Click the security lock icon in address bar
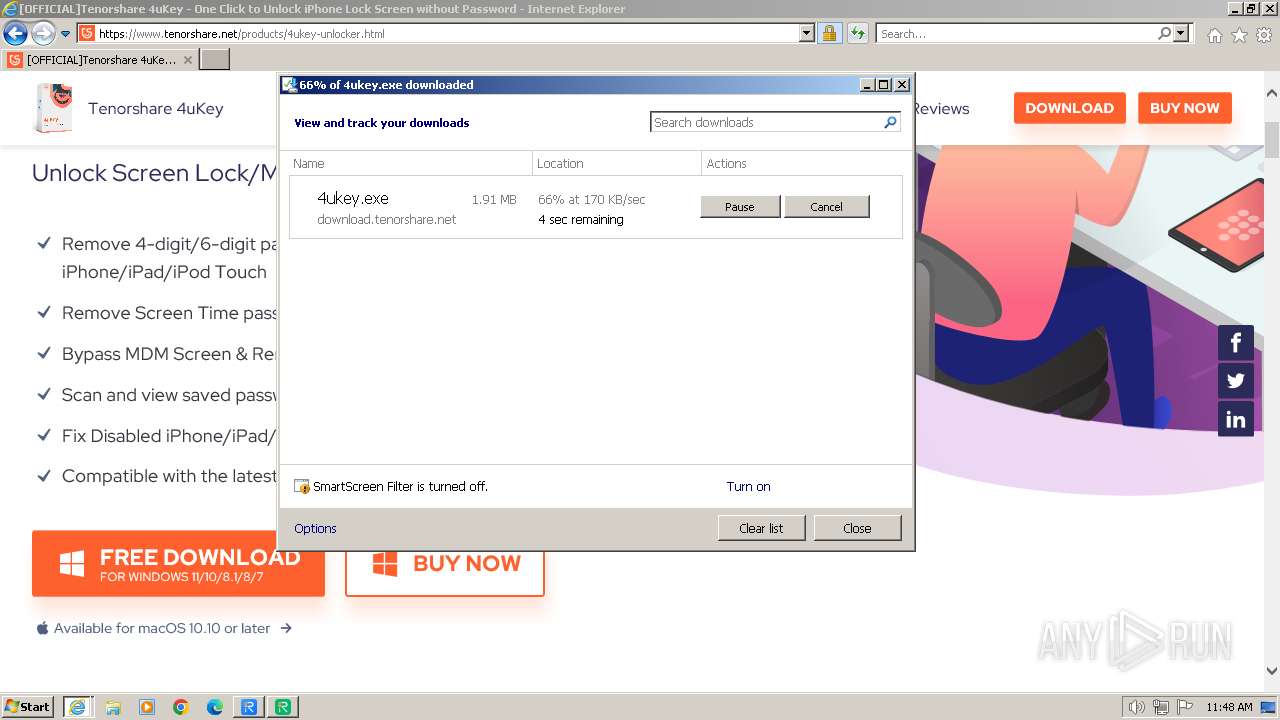The height and width of the screenshot is (720, 1280). (x=829, y=33)
